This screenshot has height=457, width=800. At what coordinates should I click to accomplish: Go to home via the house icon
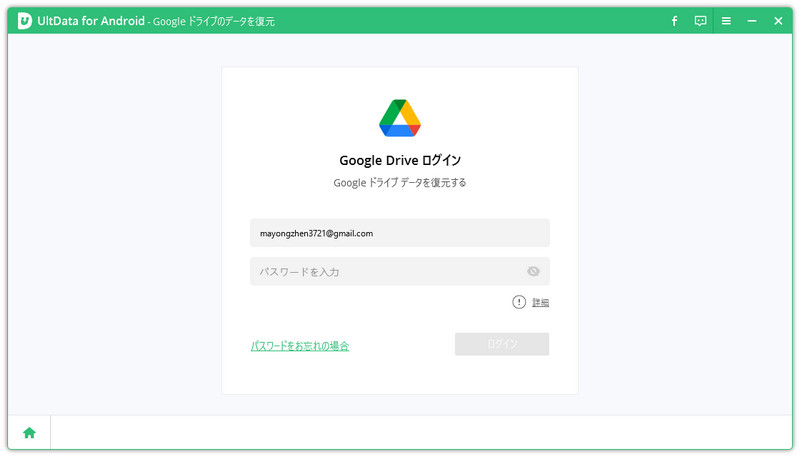pyautogui.click(x=29, y=433)
